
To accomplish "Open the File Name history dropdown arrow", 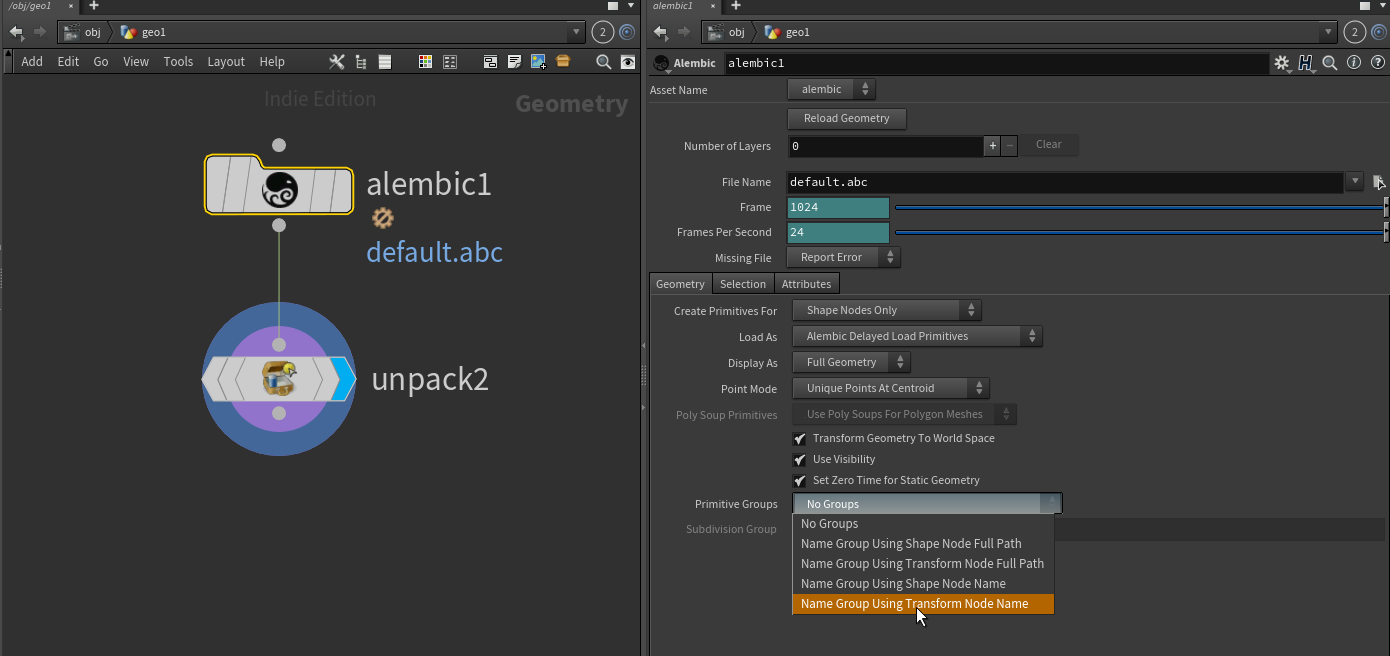I will pos(1354,182).
